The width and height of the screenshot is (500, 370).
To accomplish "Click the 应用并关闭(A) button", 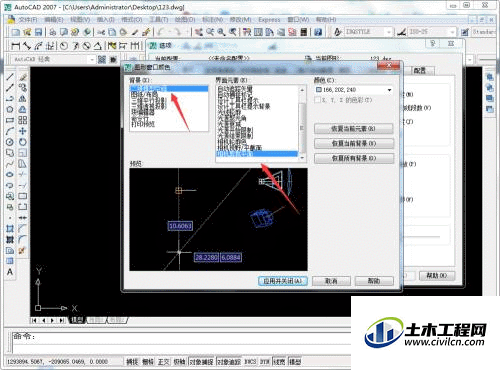I will (283, 281).
